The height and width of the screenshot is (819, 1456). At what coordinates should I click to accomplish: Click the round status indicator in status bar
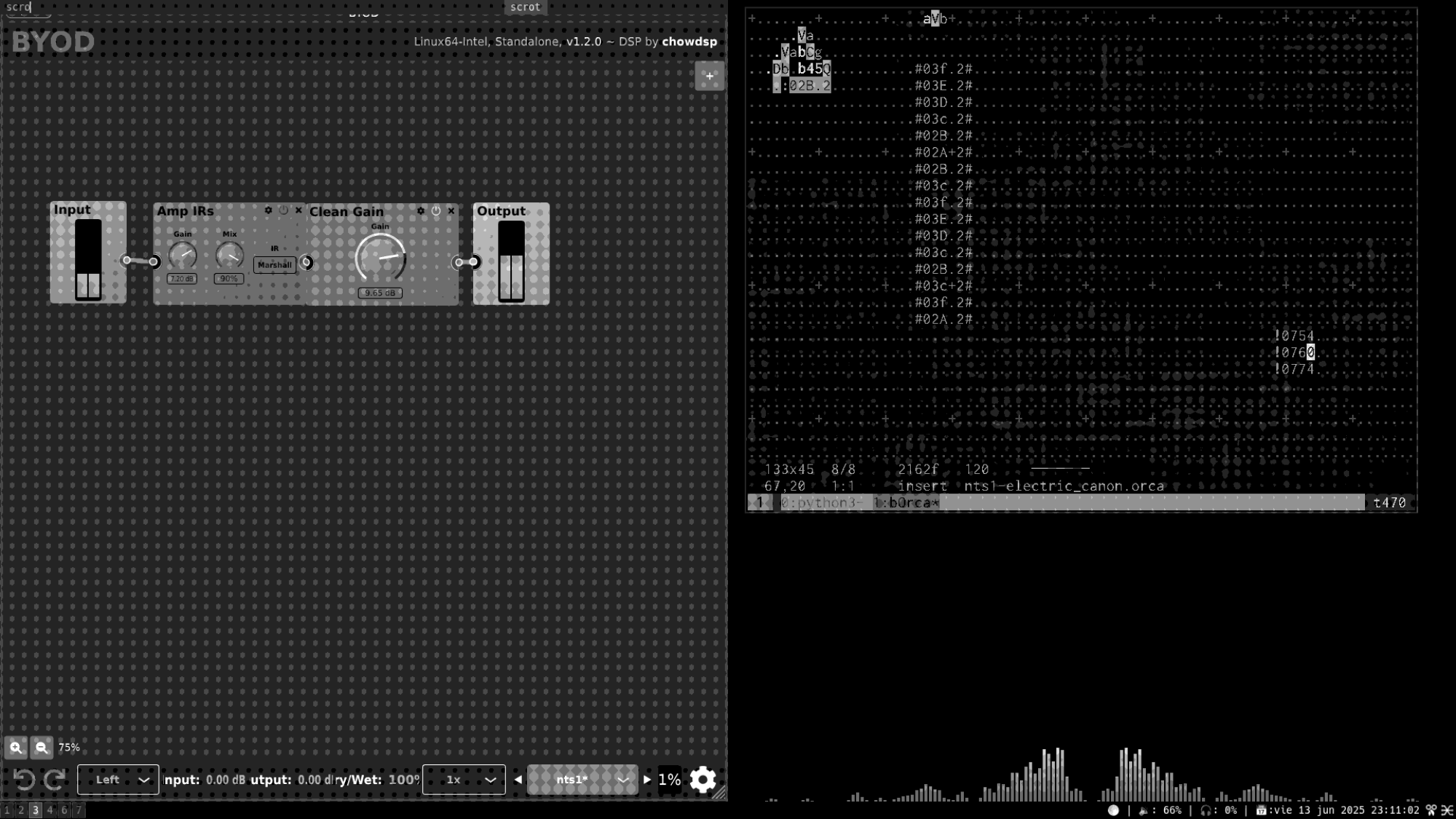coord(1113,810)
